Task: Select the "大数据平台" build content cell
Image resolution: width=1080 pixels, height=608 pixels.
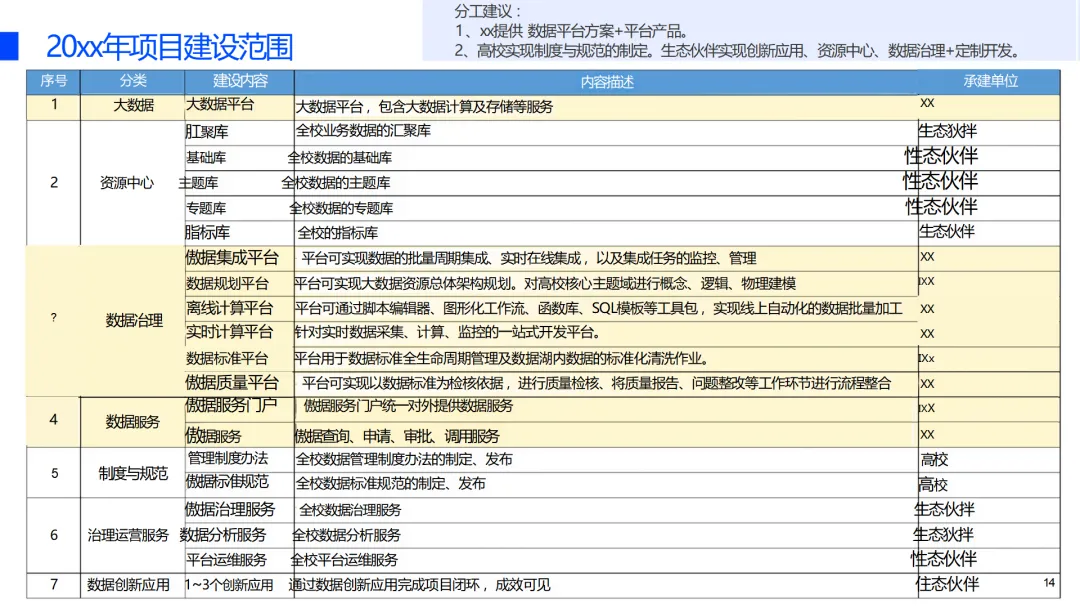Action: (220, 105)
